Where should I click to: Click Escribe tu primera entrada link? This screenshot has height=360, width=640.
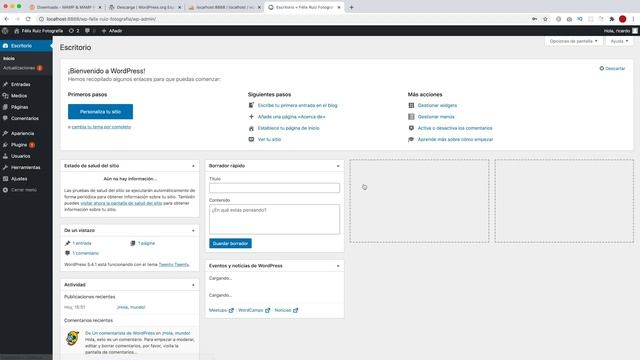tap(298, 105)
